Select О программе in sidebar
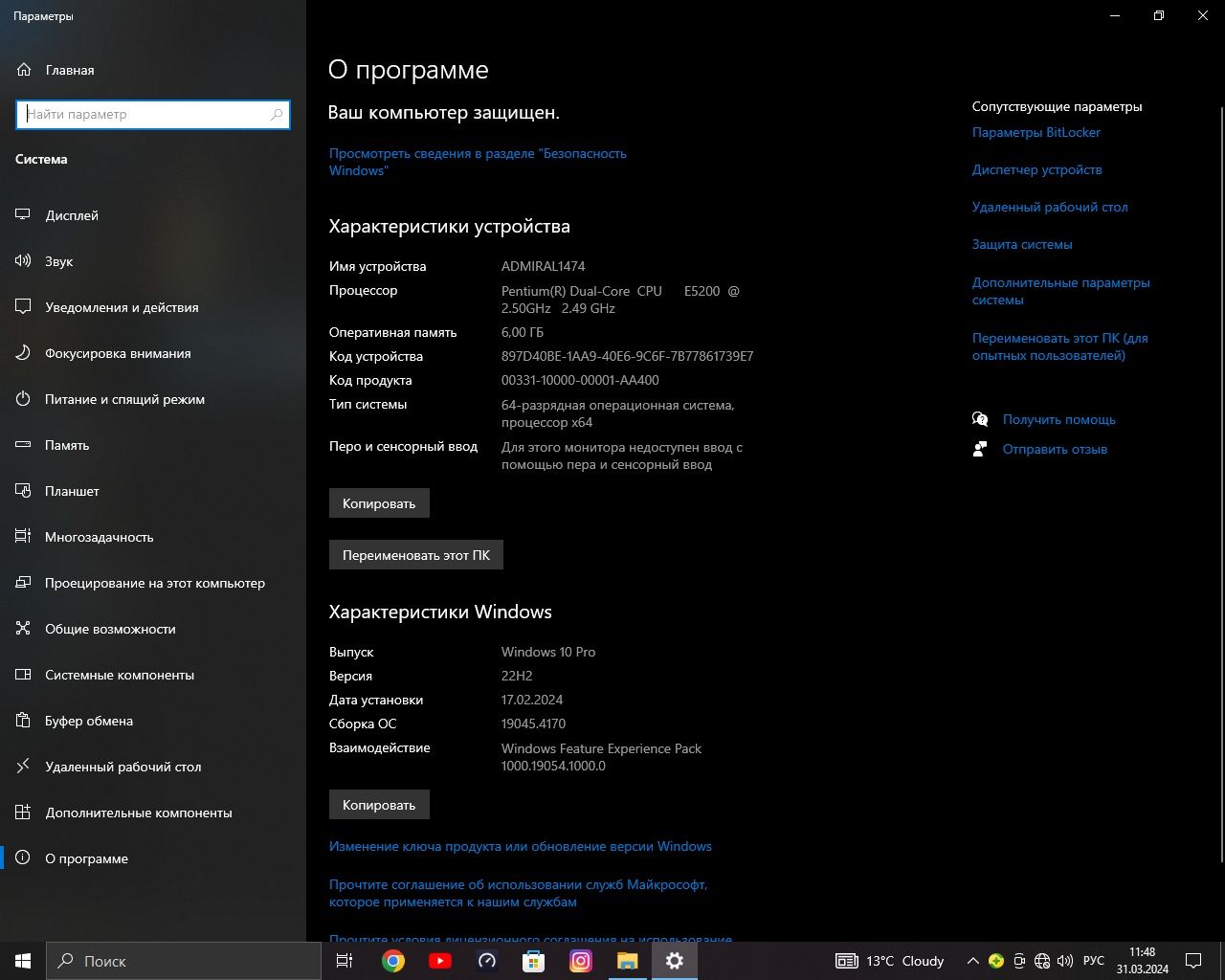 (x=153, y=858)
